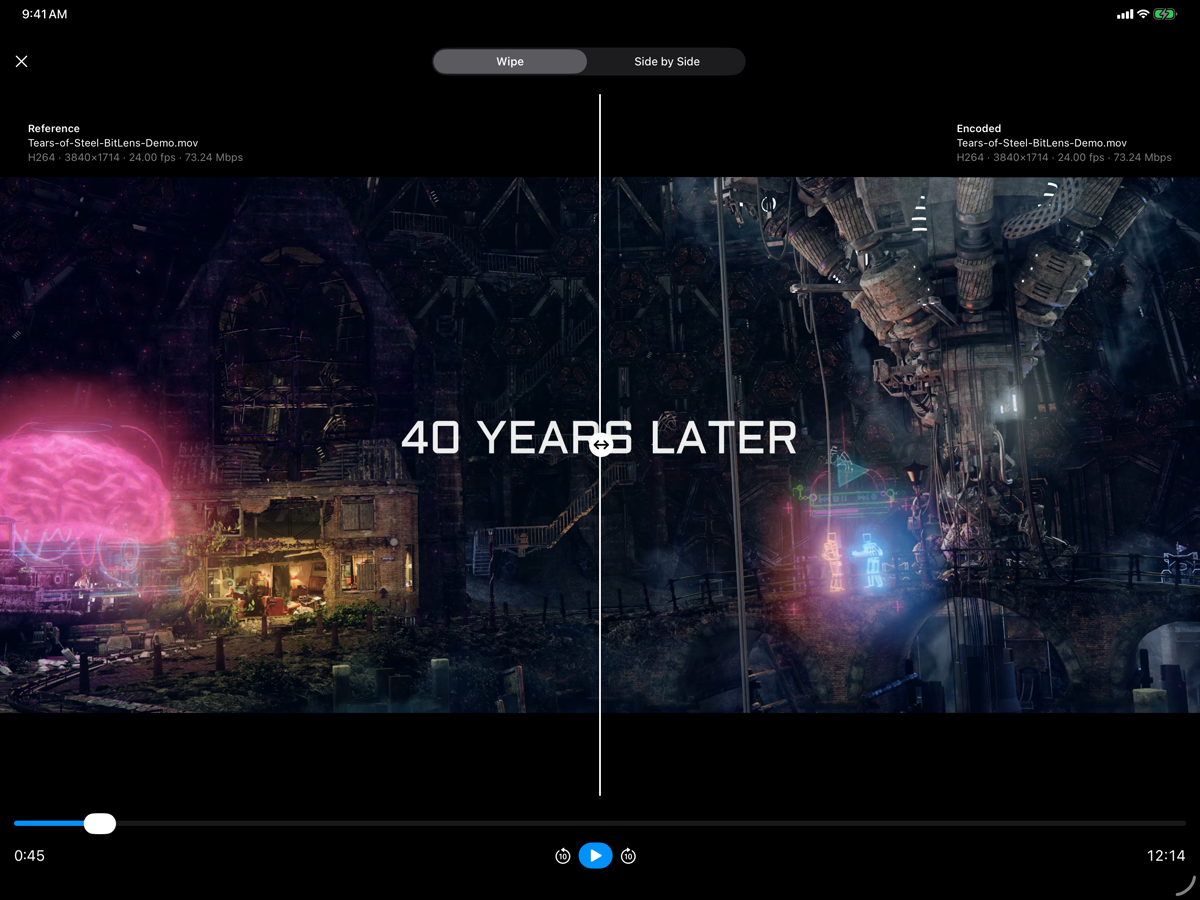1200x900 pixels.
Task: Click the Reference heading label
Action: 54,128
